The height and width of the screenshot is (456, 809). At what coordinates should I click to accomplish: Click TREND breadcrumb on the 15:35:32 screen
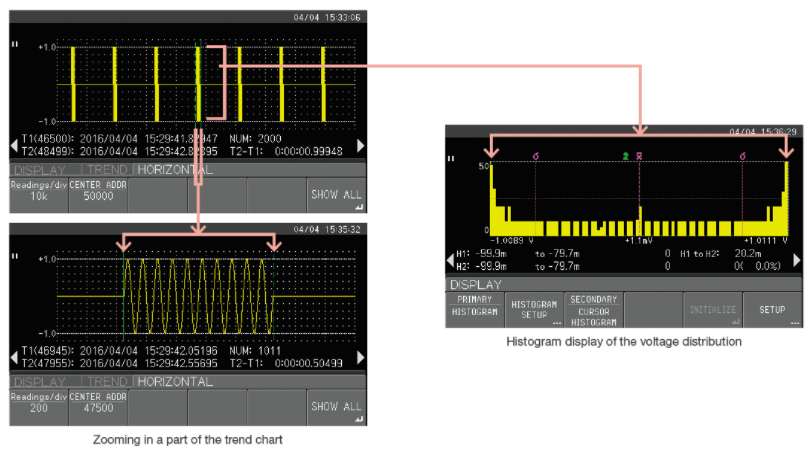point(107,382)
